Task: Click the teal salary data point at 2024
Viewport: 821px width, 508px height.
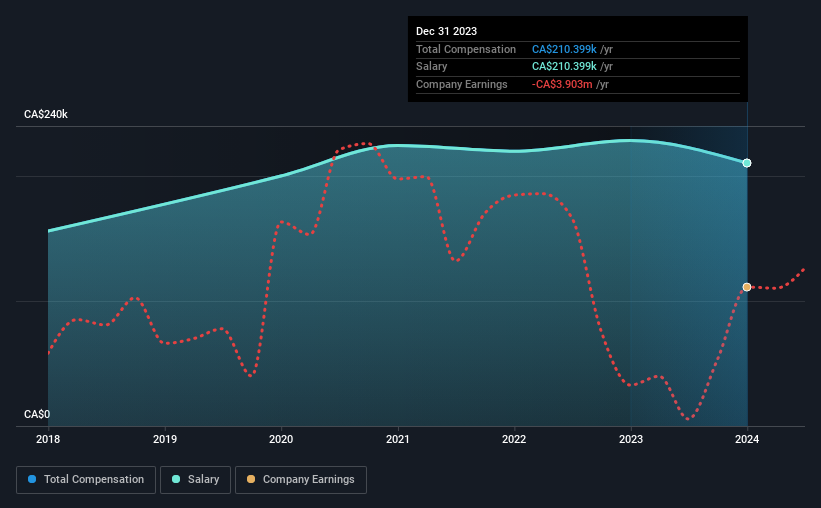Action: coord(747,163)
